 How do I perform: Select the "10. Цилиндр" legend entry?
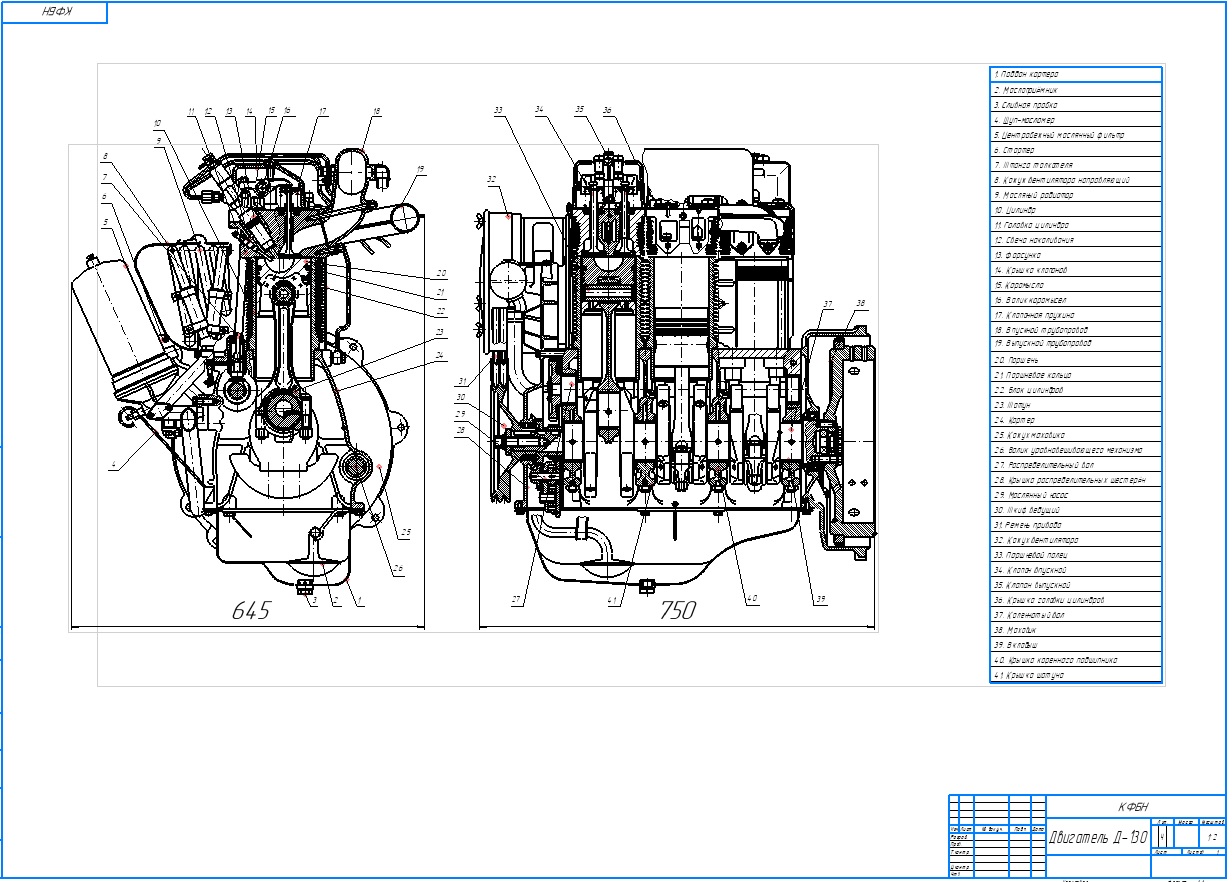(x=1076, y=210)
